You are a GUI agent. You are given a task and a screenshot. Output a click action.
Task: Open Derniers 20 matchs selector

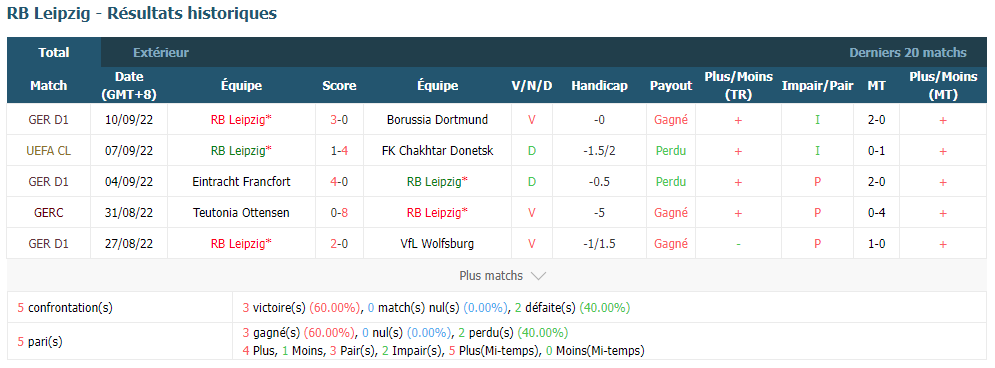tap(908, 53)
